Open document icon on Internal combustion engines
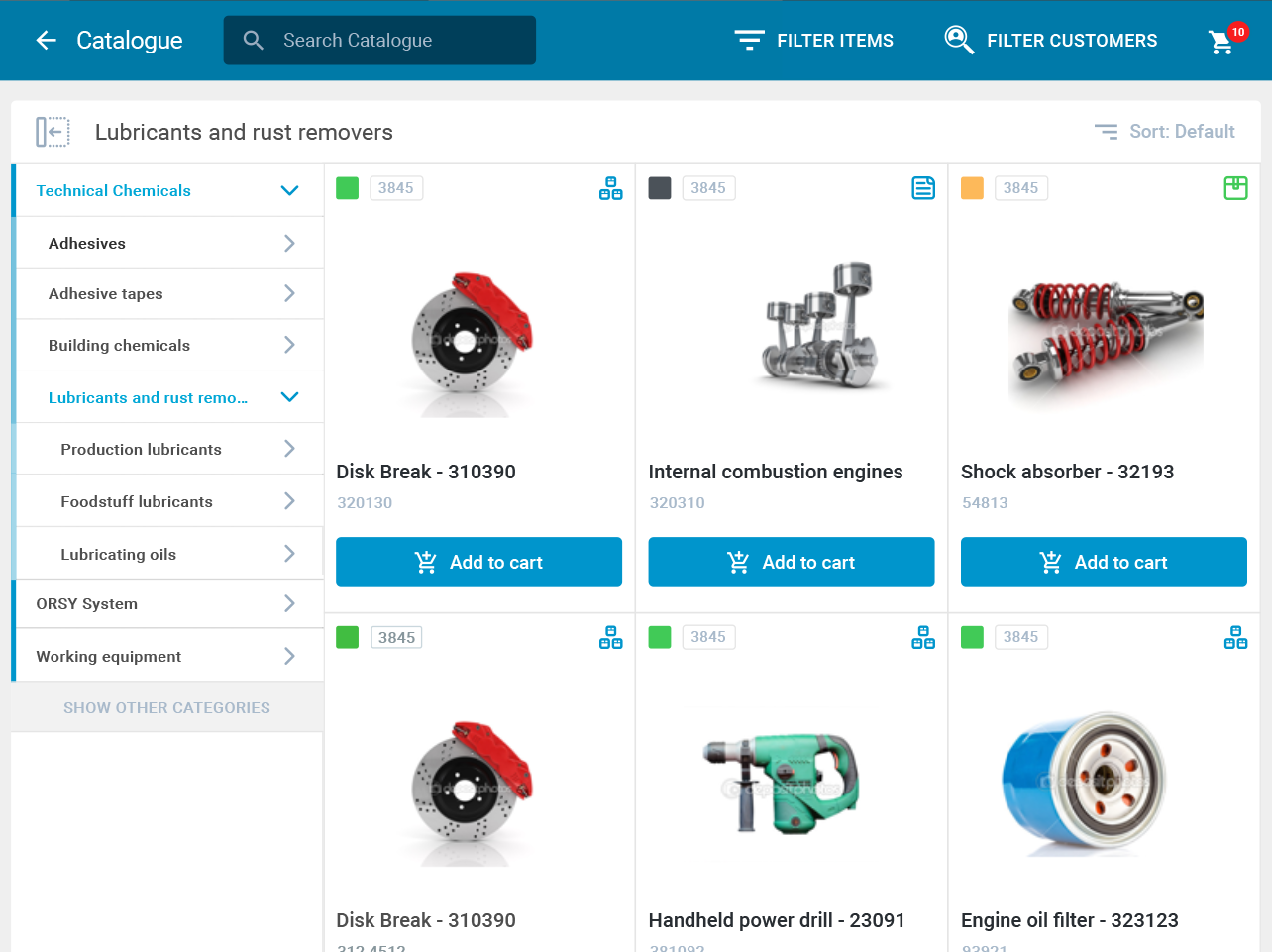 click(x=923, y=188)
